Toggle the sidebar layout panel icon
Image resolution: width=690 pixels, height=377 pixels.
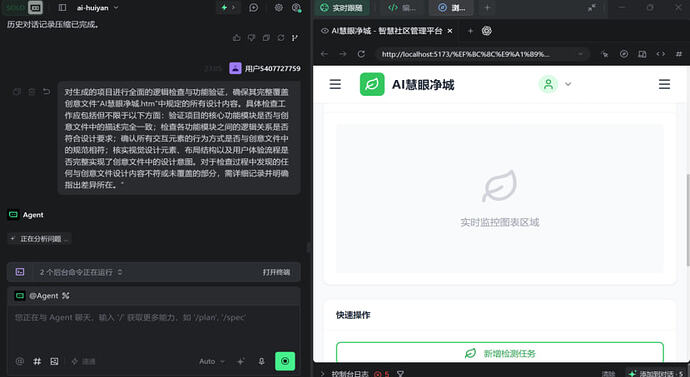[62, 7]
